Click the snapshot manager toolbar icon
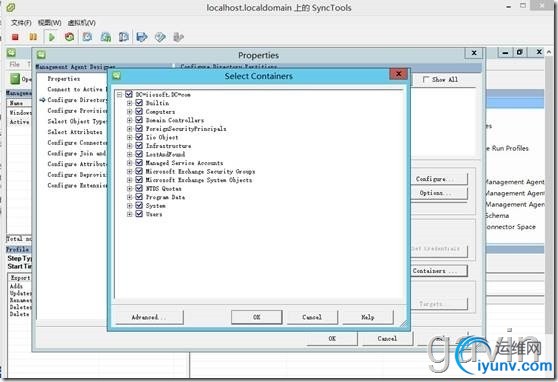Viewport: 558px width, 382px height. (123, 37)
